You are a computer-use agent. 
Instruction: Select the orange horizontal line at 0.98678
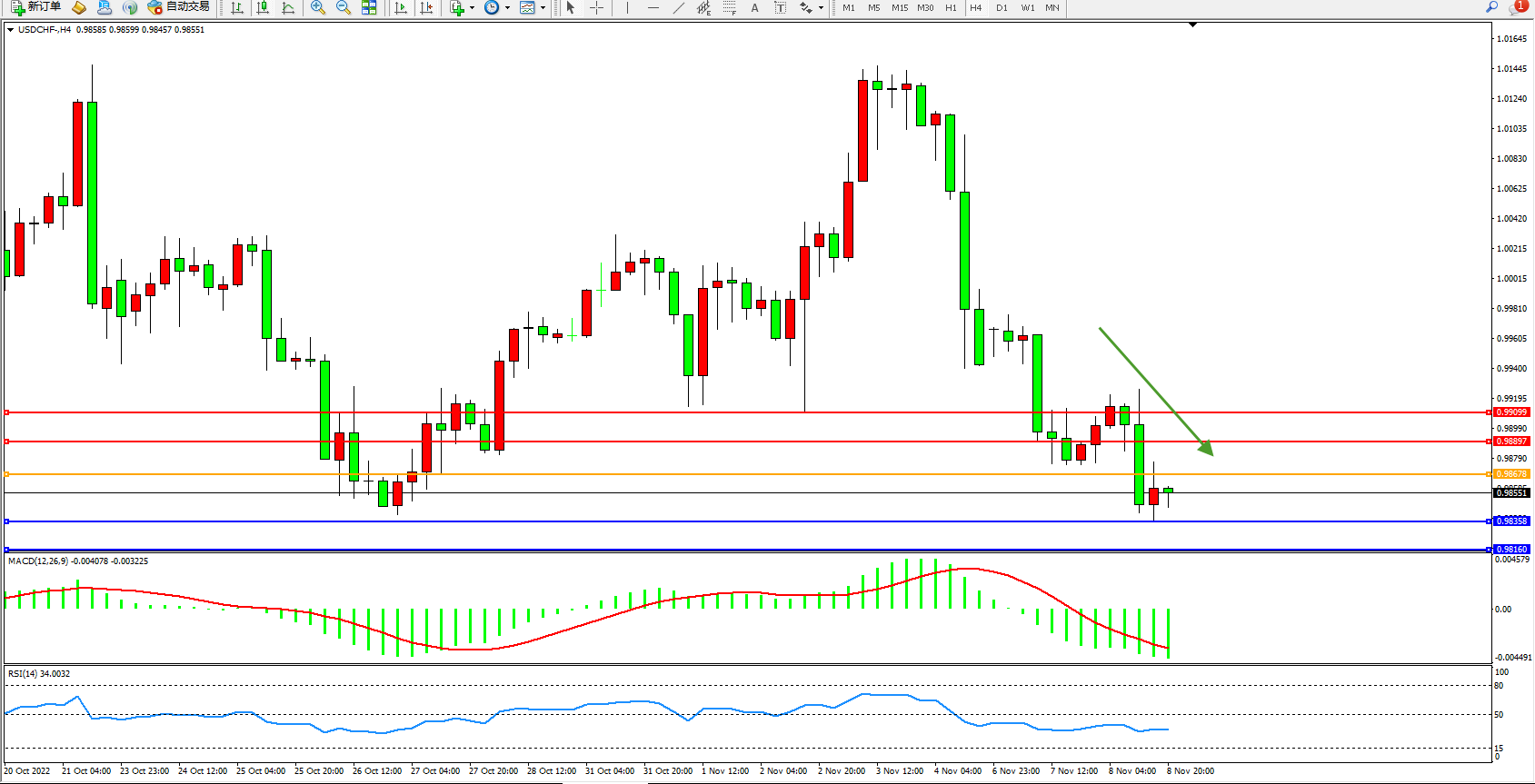pyautogui.click(x=727, y=474)
